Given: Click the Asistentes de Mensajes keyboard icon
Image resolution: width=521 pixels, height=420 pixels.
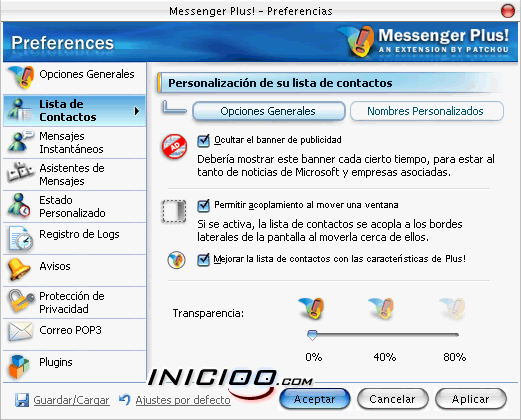Looking at the screenshot, I should (21, 172).
